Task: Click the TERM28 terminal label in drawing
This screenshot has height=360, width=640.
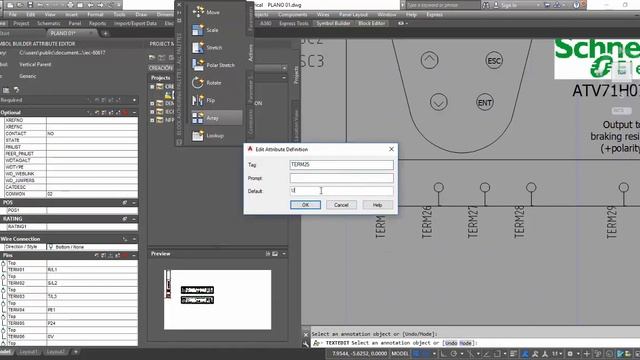Action: [x=519, y=222]
